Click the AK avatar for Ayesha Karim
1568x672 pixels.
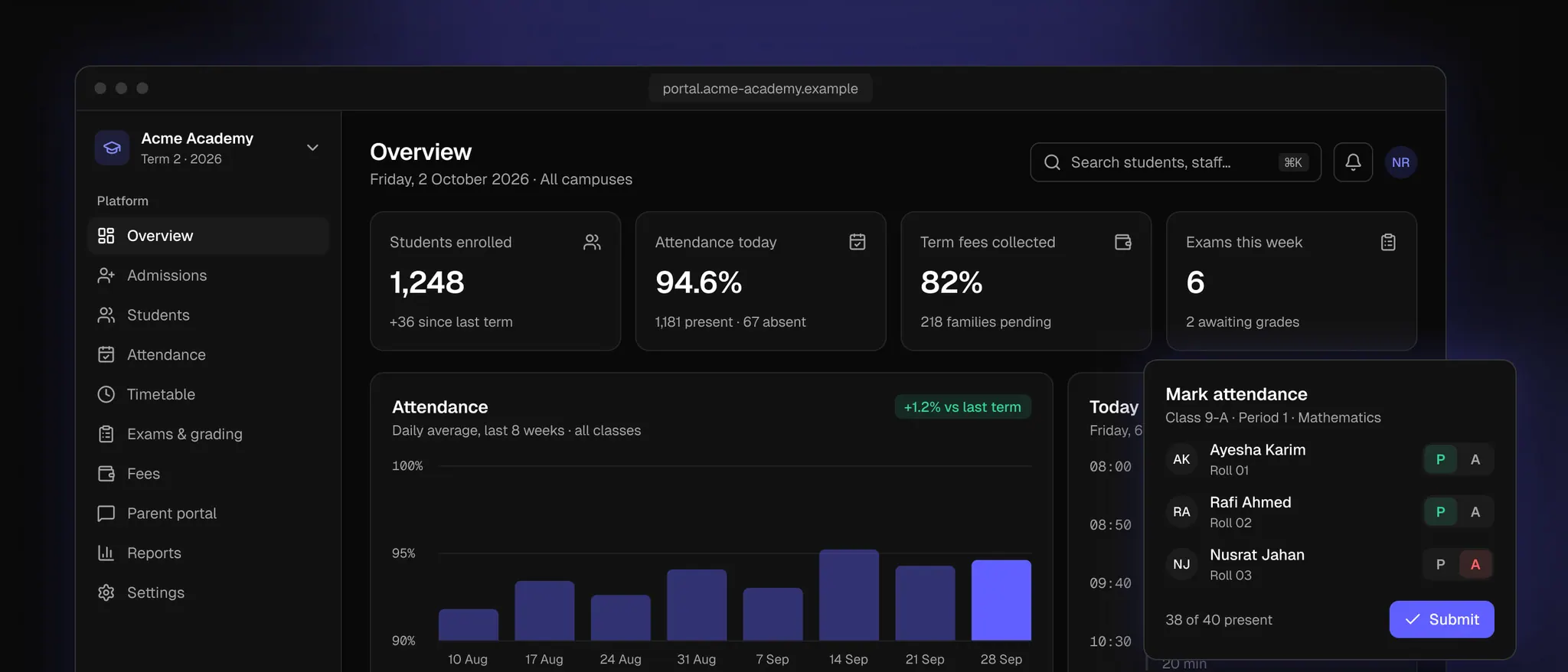[1181, 459]
